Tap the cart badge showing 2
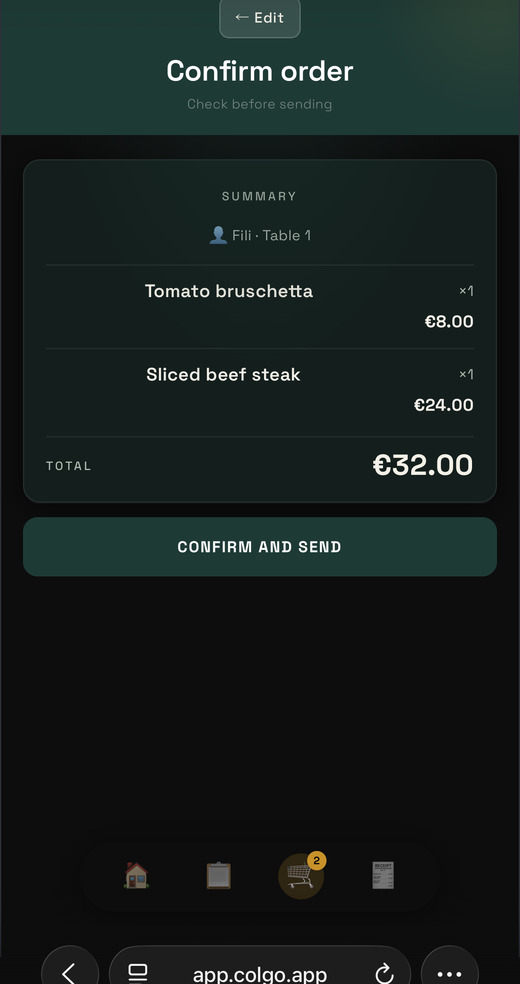Viewport: 520px width, 984px height. coord(316,861)
